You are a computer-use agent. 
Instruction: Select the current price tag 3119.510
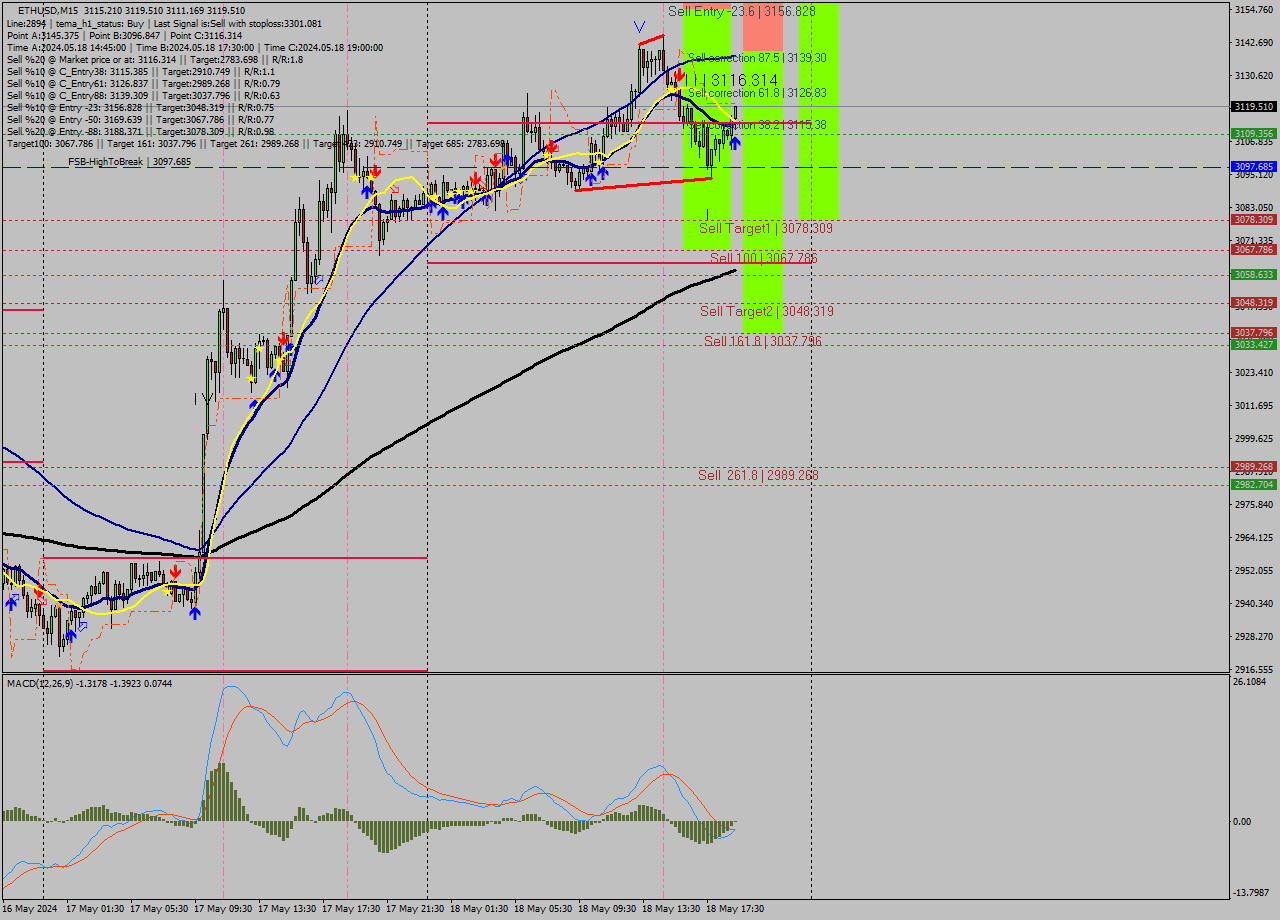[x=1253, y=106]
